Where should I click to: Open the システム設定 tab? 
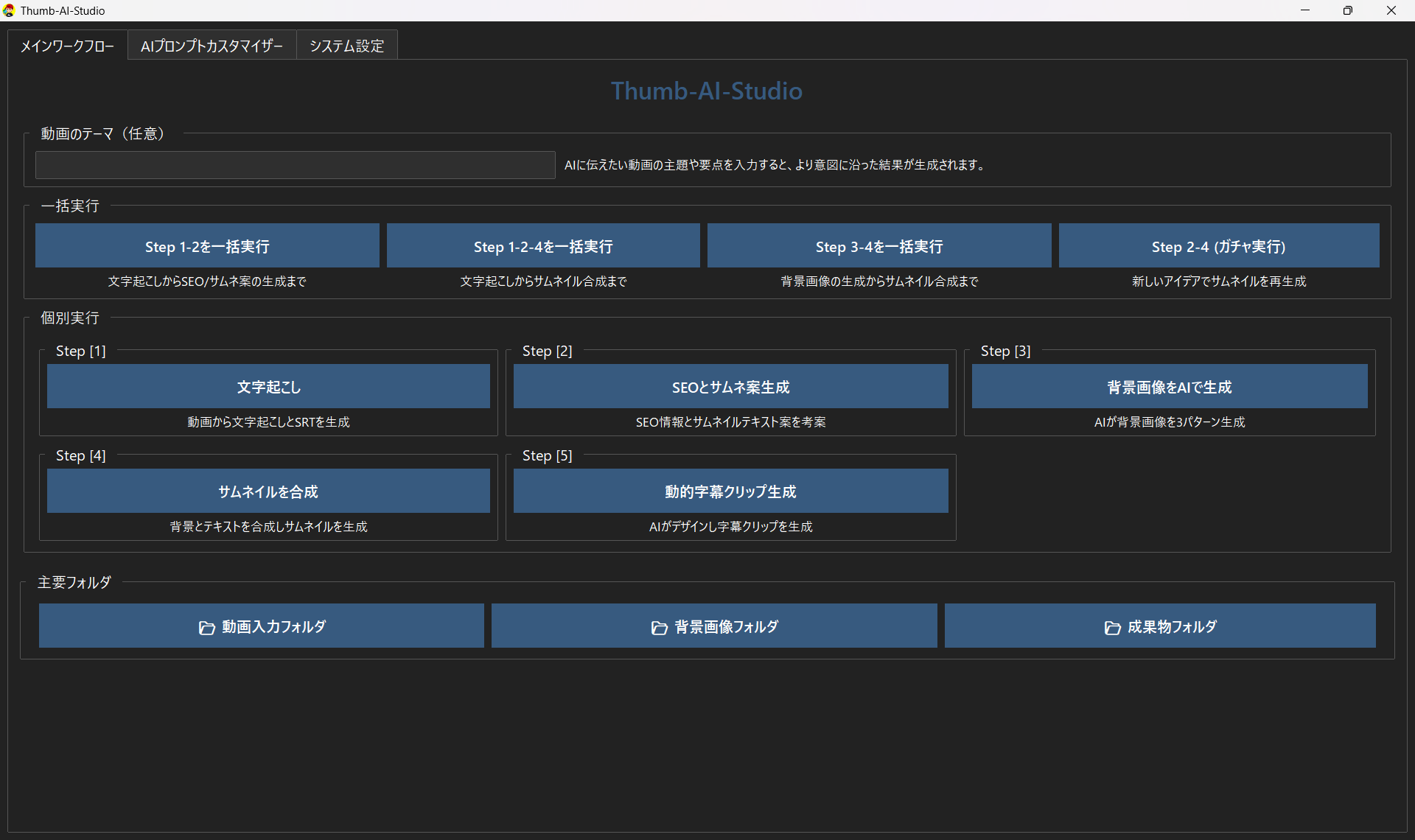[346, 46]
